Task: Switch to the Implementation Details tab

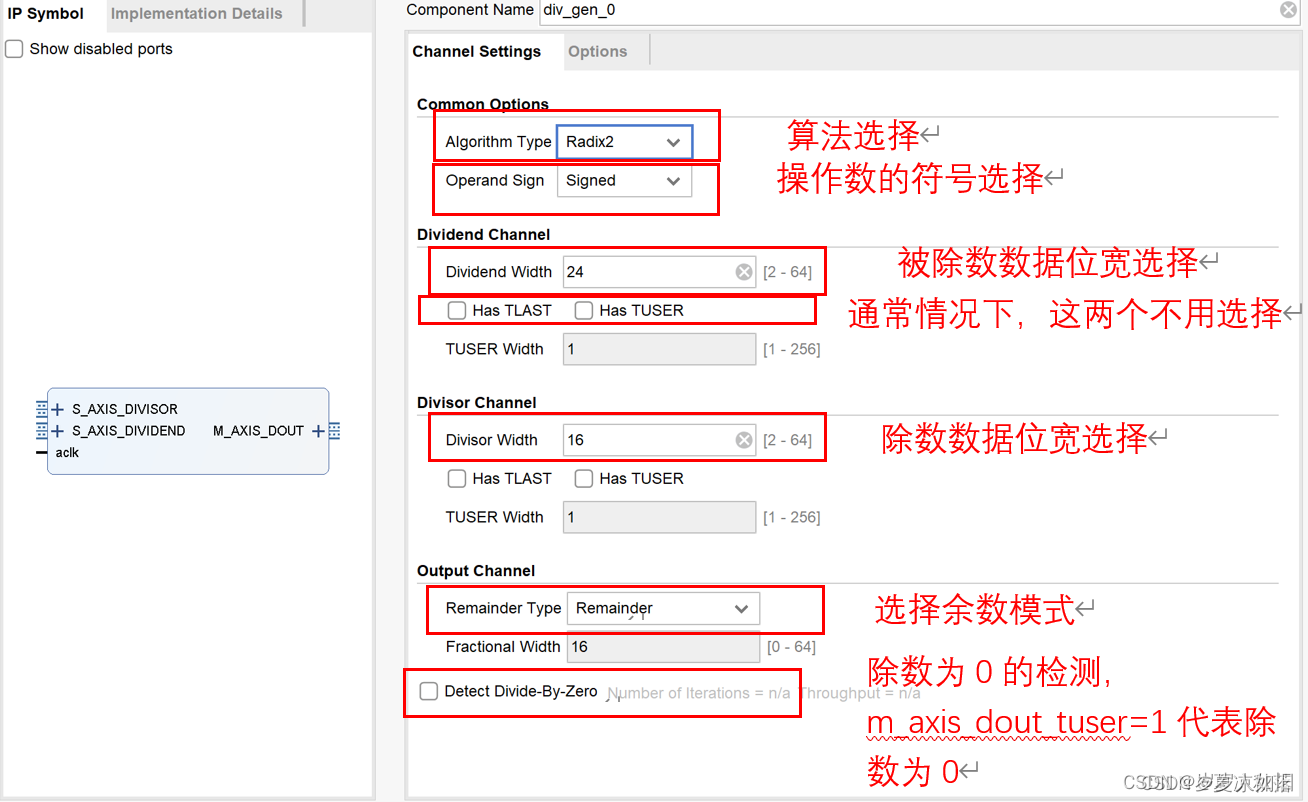Action: point(197,14)
